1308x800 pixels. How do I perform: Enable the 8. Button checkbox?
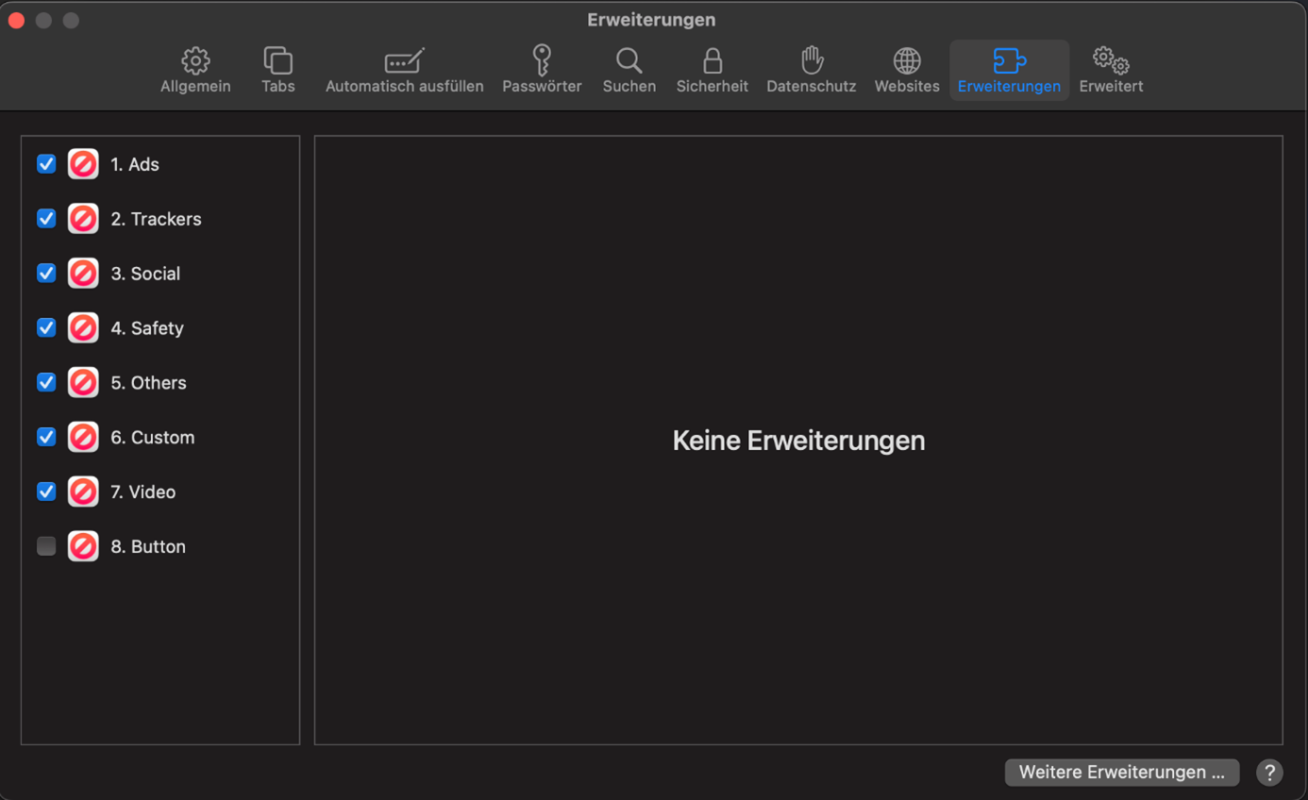46,546
